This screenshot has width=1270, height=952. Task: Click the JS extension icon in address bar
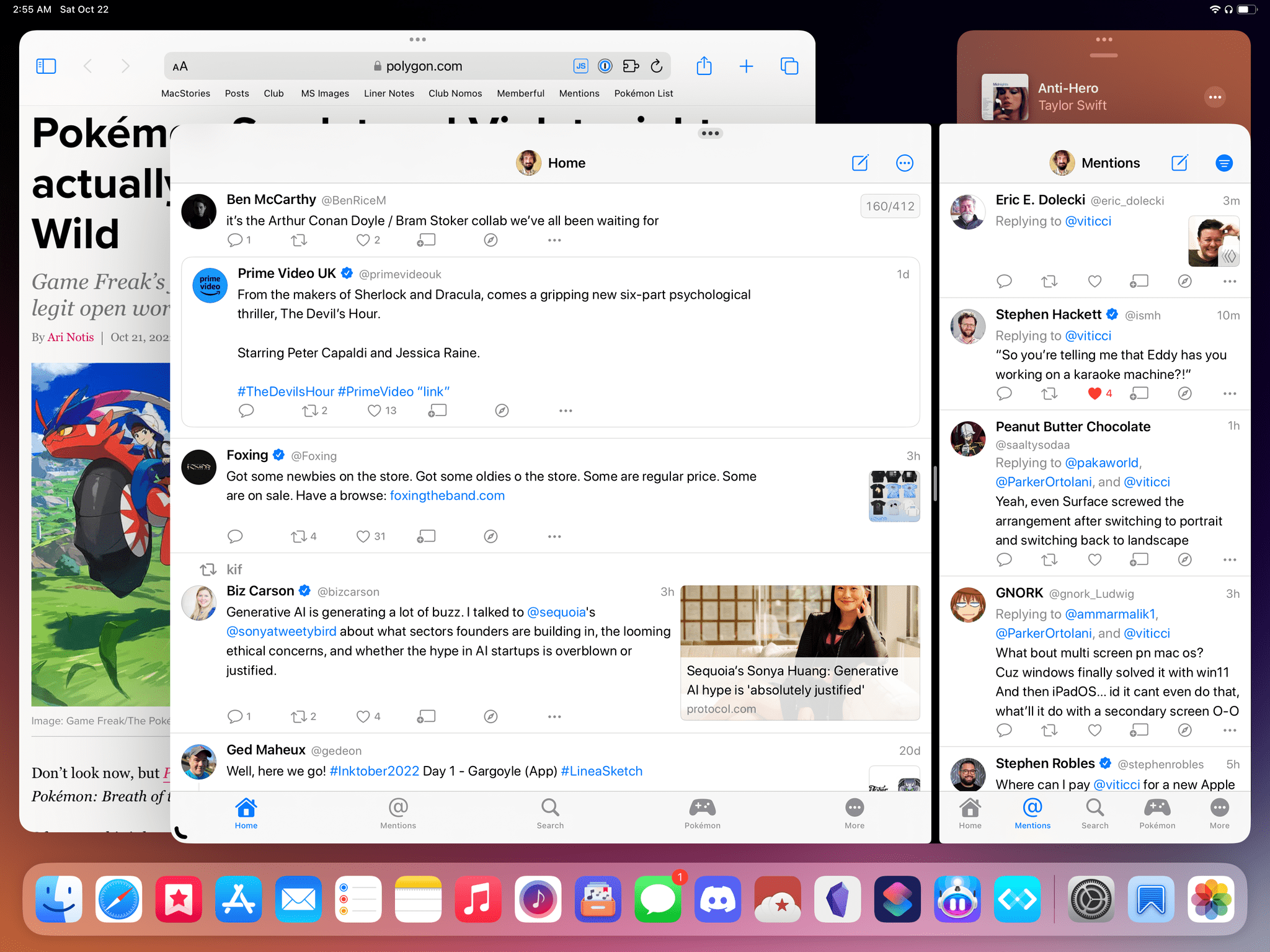coord(581,66)
